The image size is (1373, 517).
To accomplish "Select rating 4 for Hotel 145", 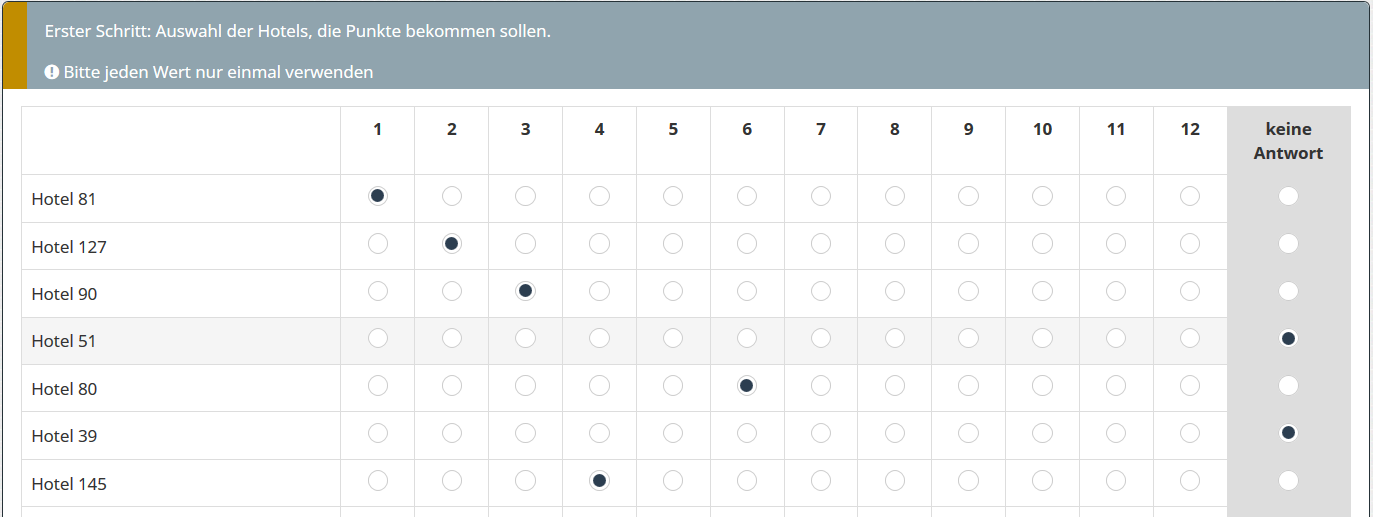I will [599, 481].
